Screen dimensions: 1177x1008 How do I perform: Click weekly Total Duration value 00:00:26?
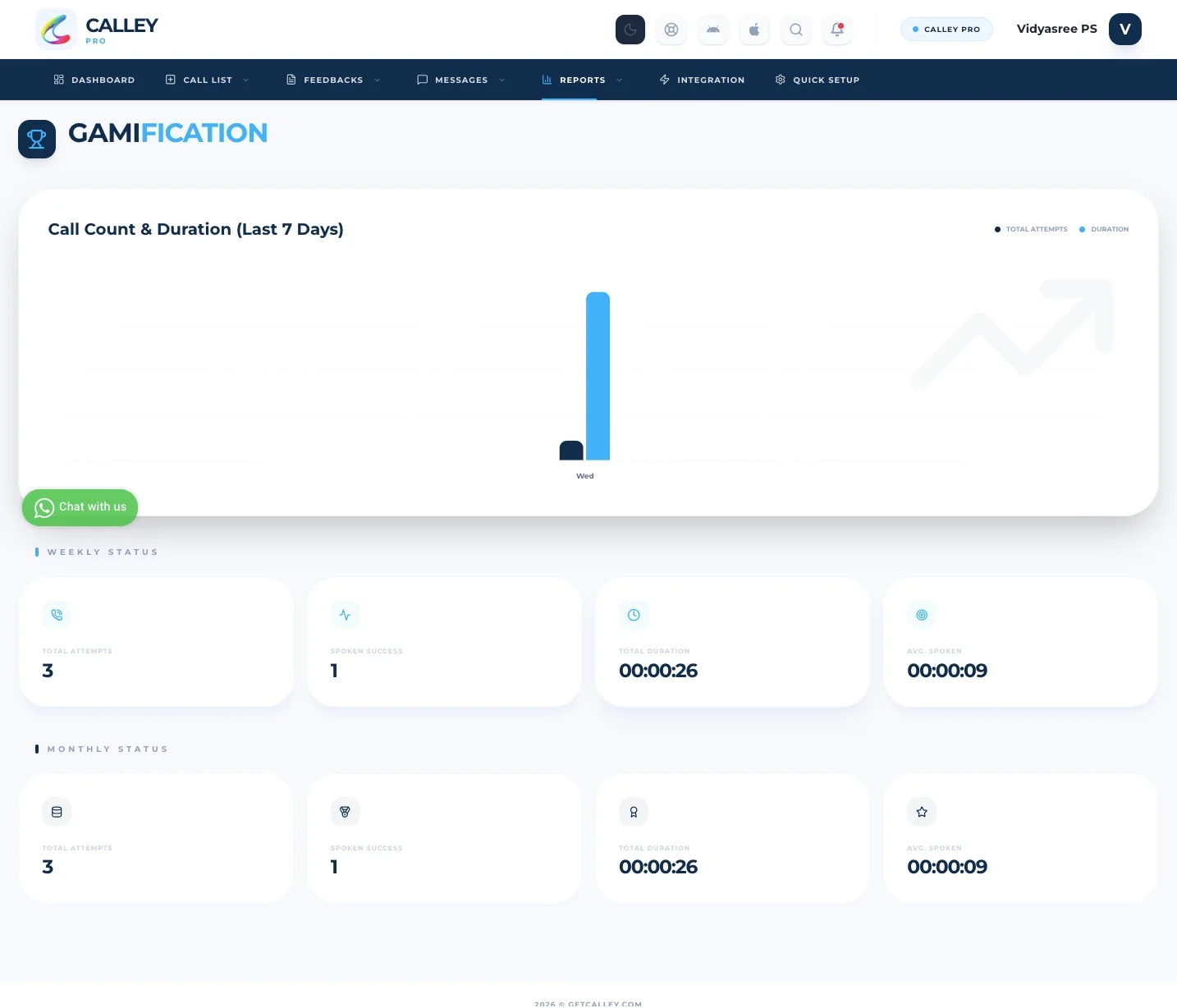(658, 671)
